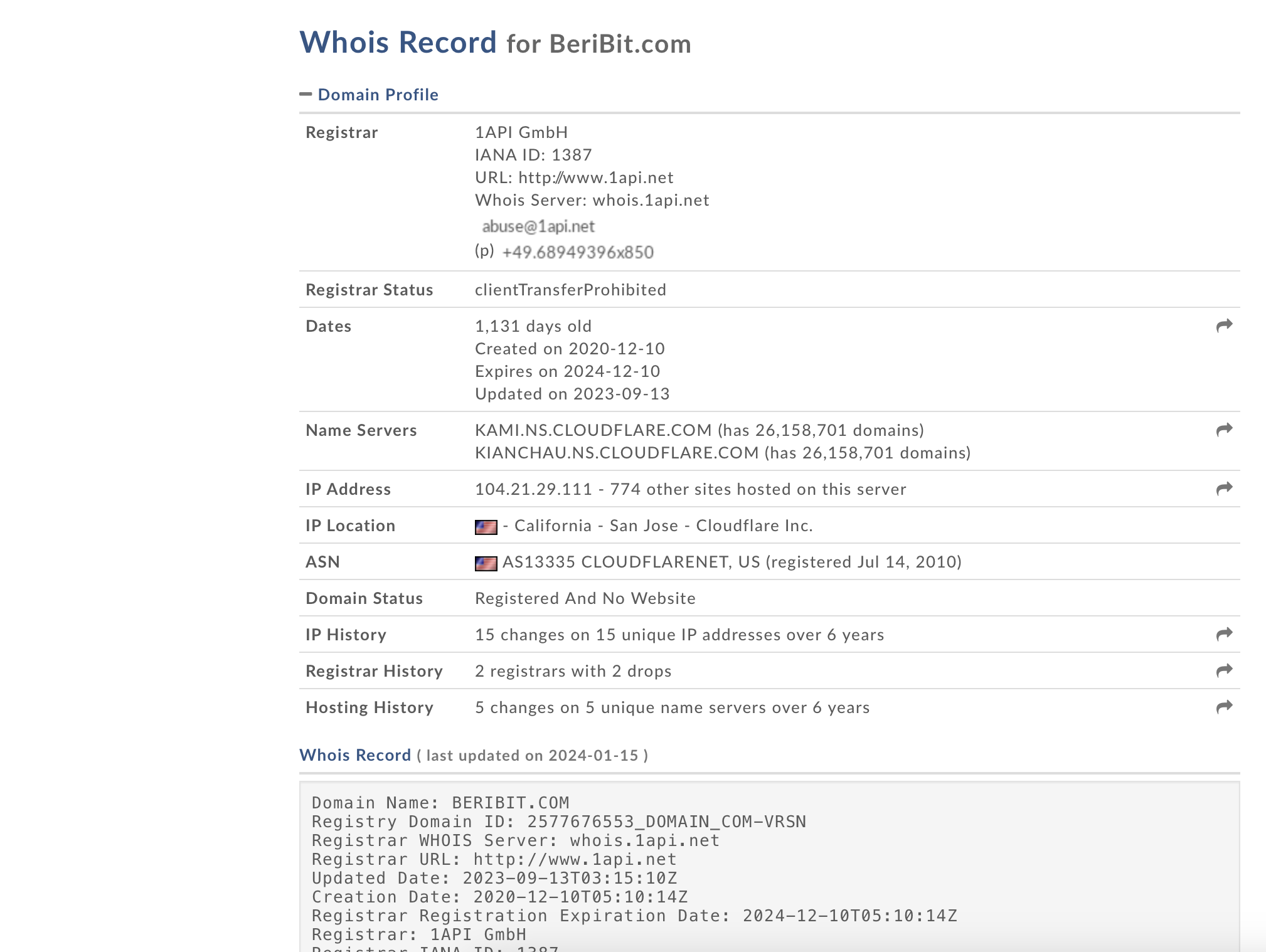Click registrar phone number +49.68949396x850
This screenshot has height=952, width=1266.
click(x=578, y=252)
